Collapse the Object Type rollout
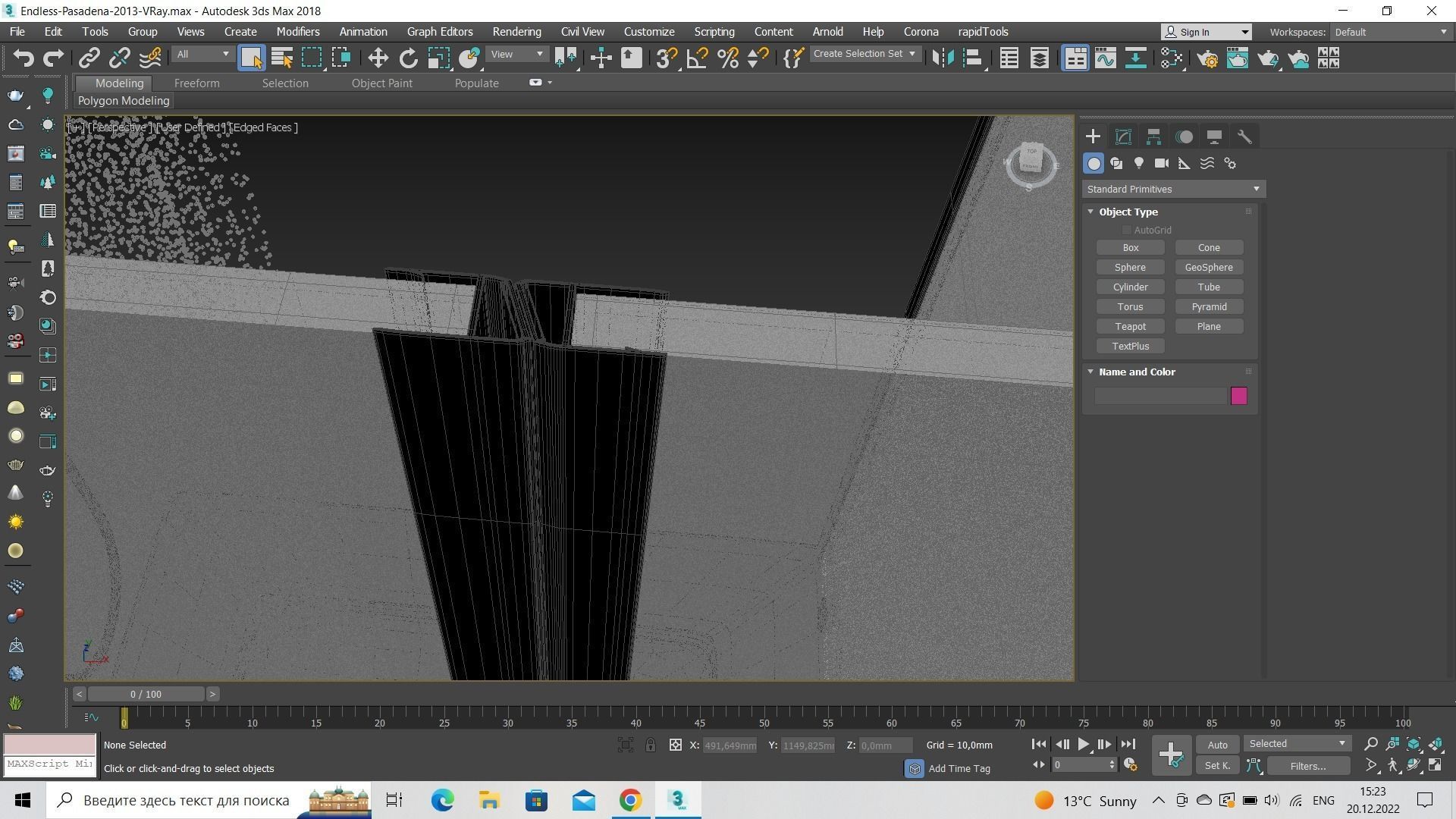1456x819 pixels. (x=1091, y=212)
